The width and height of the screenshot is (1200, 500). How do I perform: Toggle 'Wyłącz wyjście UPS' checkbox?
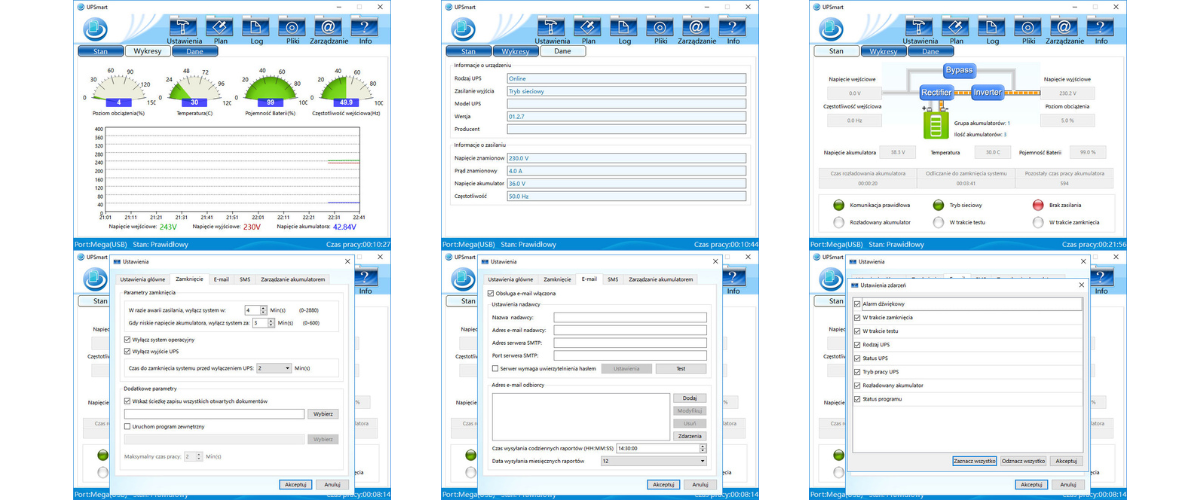pos(127,352)
